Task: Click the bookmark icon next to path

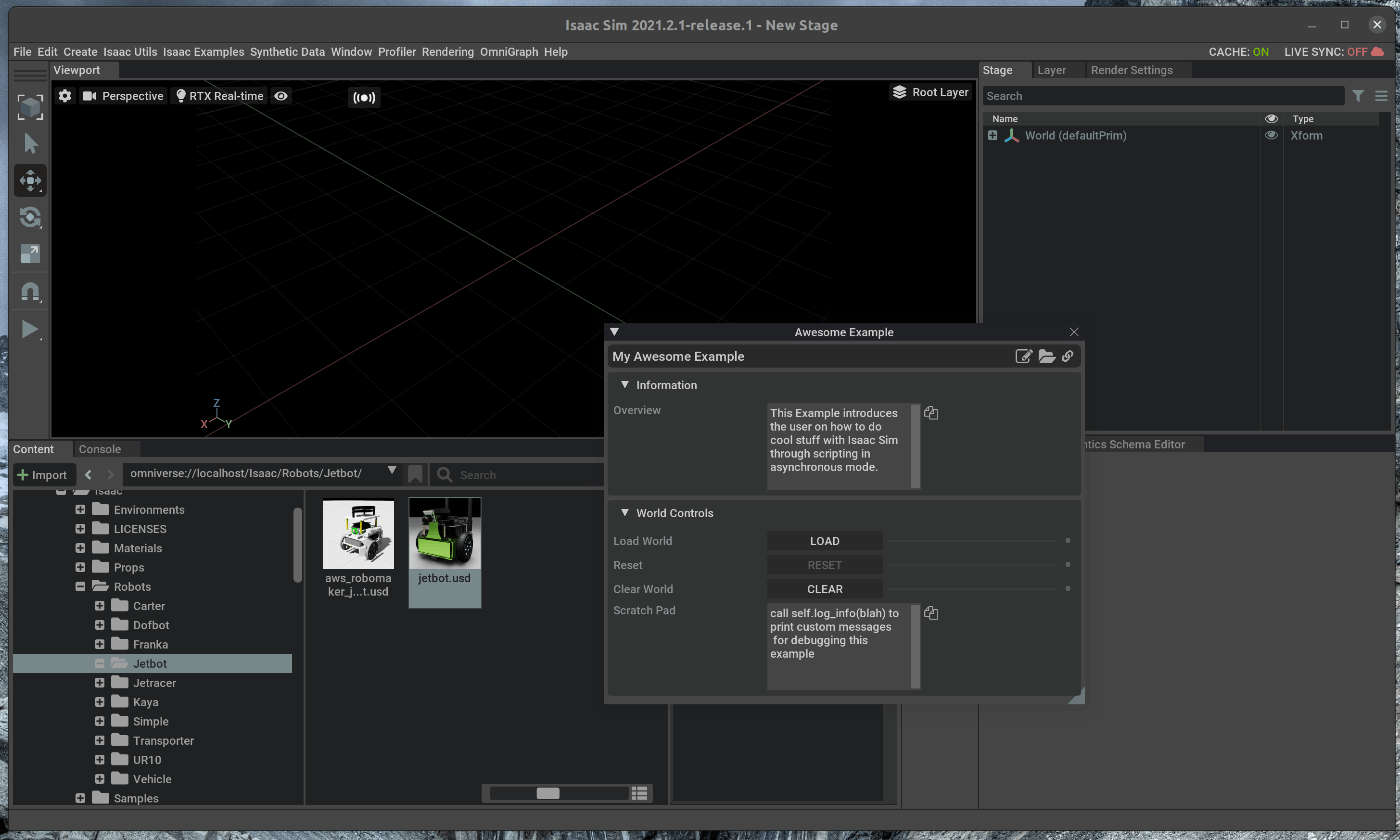Action: (415, 475)
